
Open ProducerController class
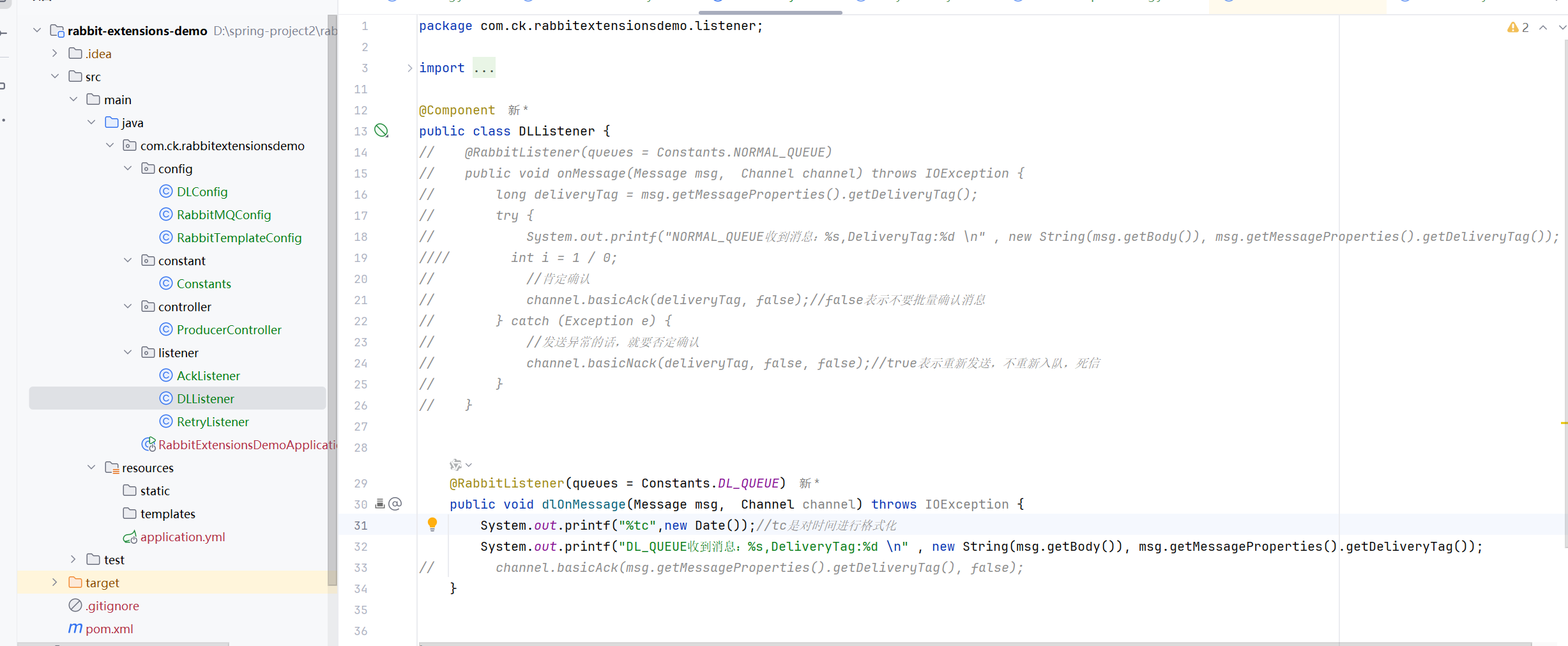[x=229, y=330]
